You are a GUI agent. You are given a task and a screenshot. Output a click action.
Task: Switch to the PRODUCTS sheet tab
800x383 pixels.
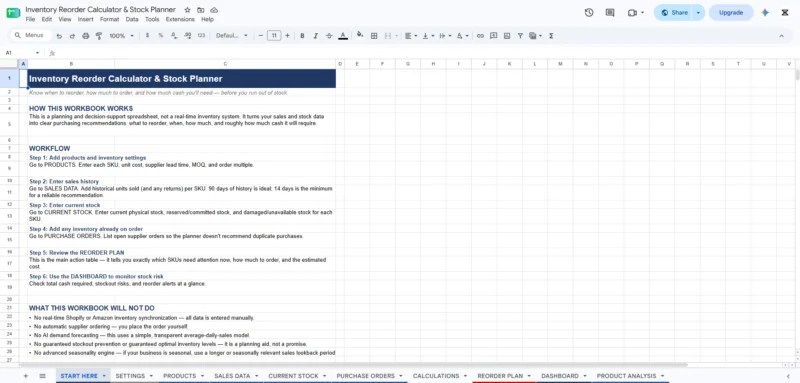(x=183, y=376)
